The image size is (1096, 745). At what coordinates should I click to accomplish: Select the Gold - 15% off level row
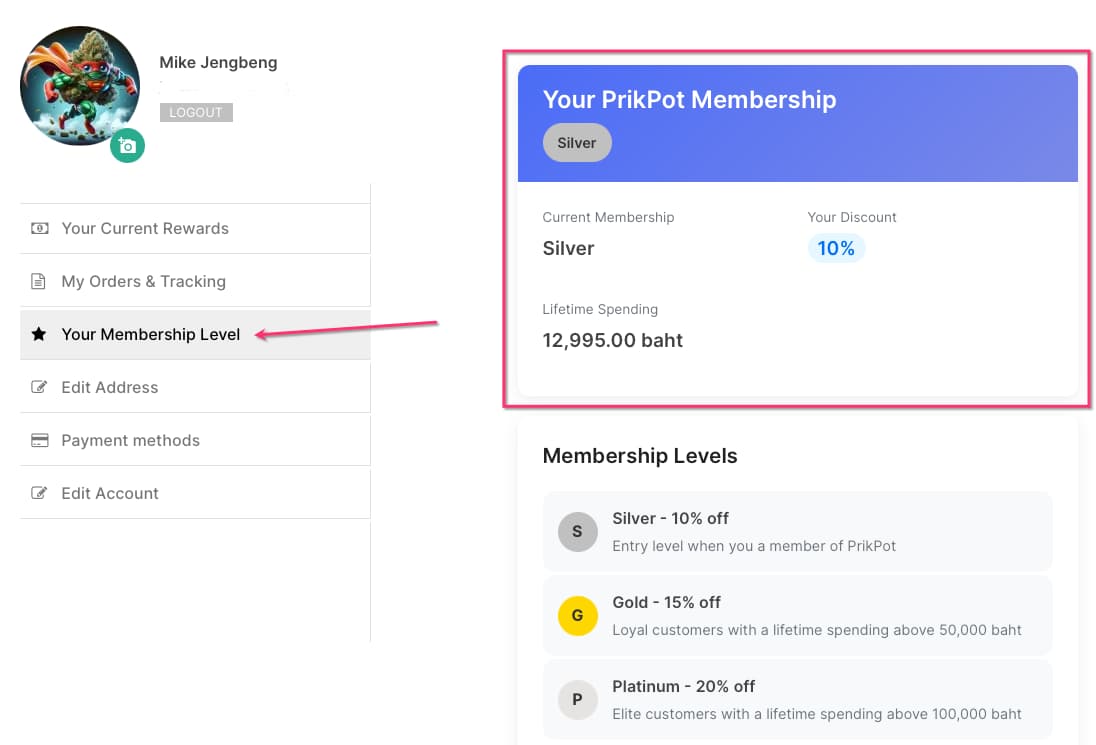[x=797, y=615]
